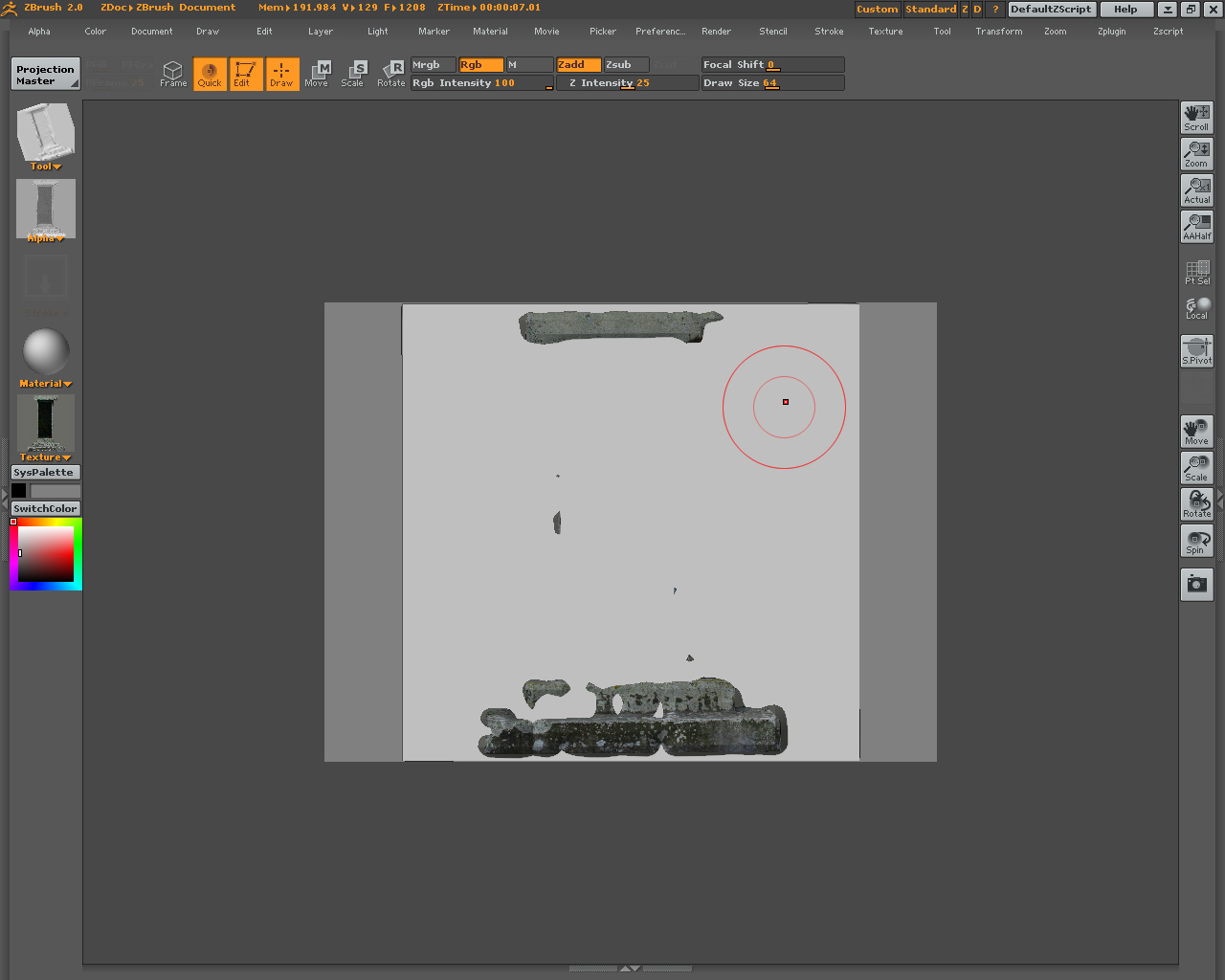1225x980 pixels.
Task: Select the Rotate transform tool in the top toolbar
Action: [391, 74]
